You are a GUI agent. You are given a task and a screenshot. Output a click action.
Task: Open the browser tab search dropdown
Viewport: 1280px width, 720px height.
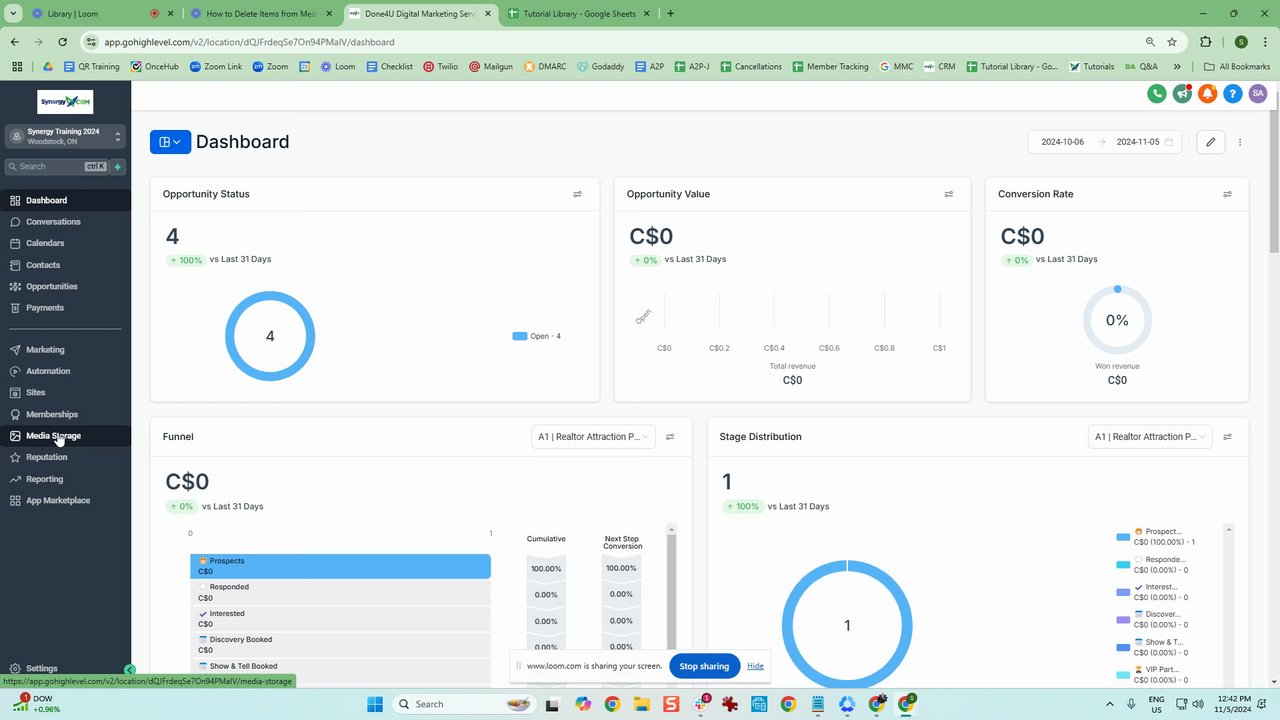pos(14,14)
